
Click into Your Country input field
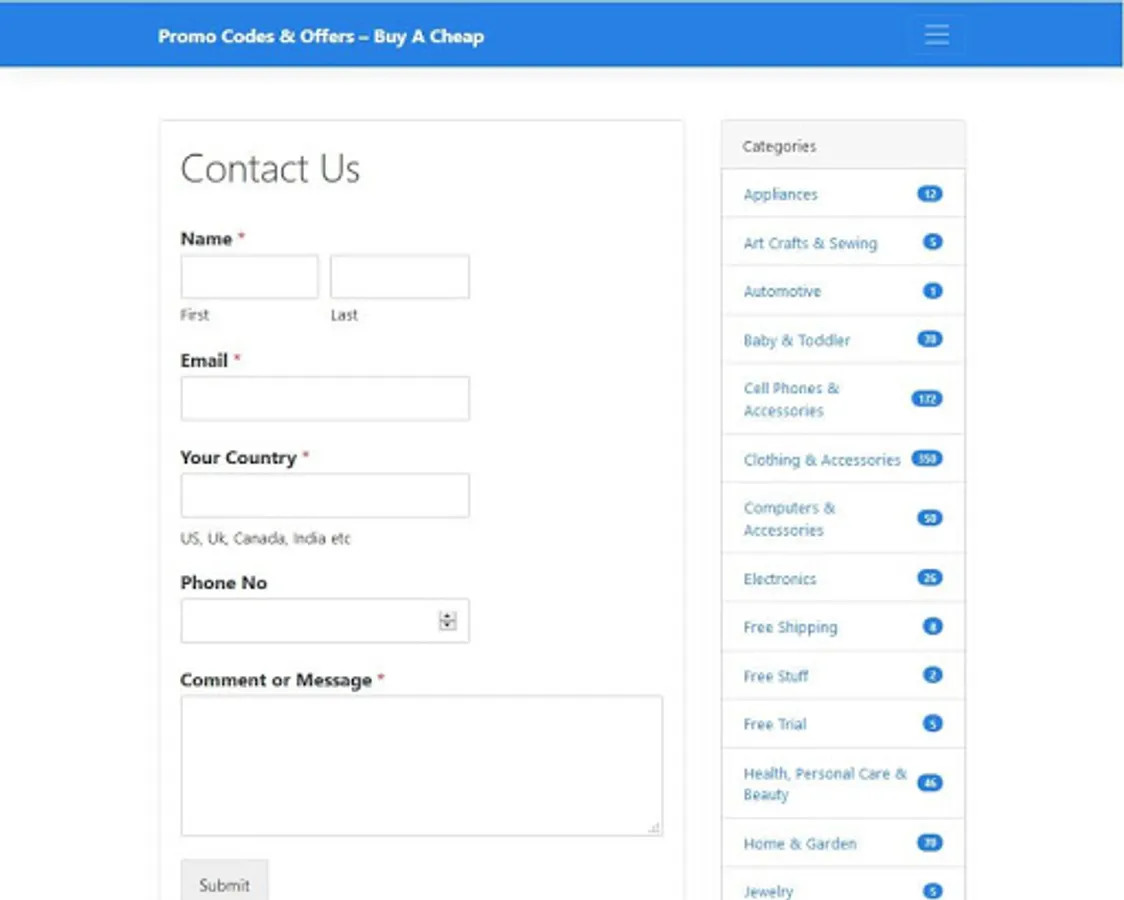pos(325,495)
